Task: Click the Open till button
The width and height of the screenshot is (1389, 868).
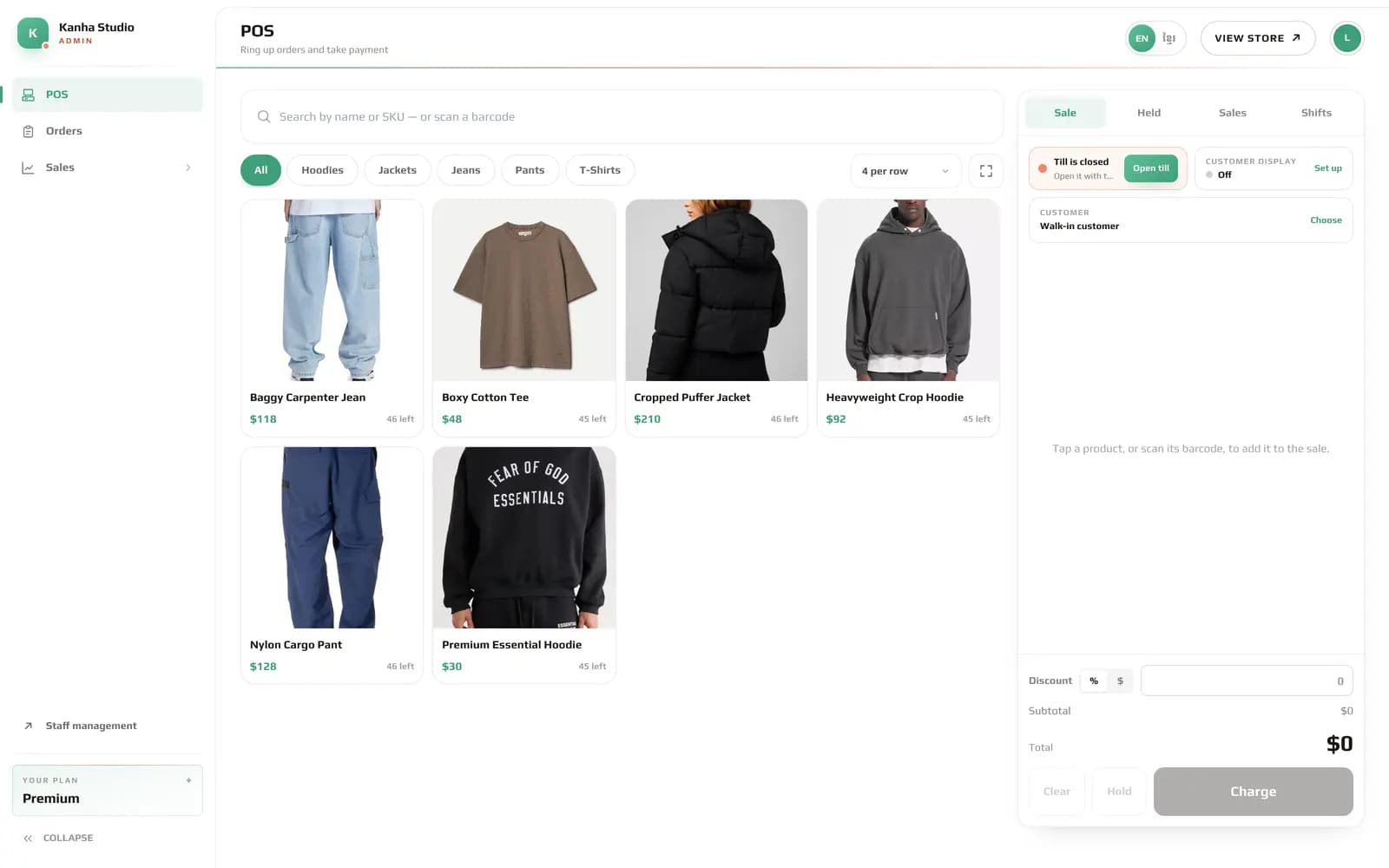Action: (x=1150, y=168)
